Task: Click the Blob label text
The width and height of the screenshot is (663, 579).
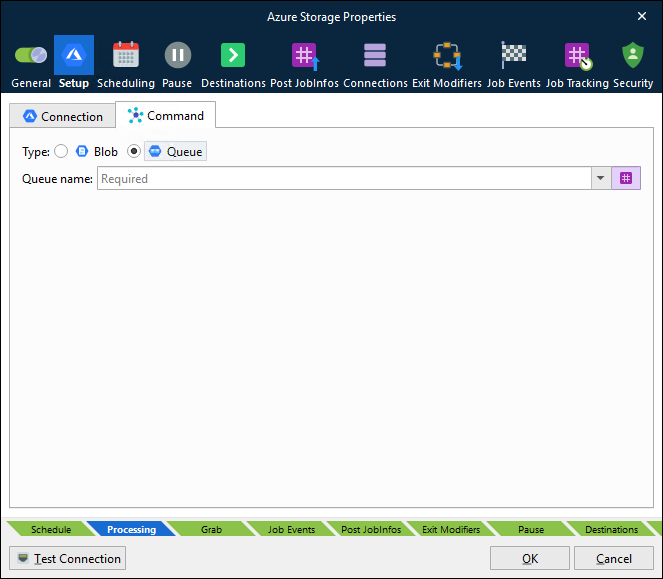Action: tap(106, 152)
